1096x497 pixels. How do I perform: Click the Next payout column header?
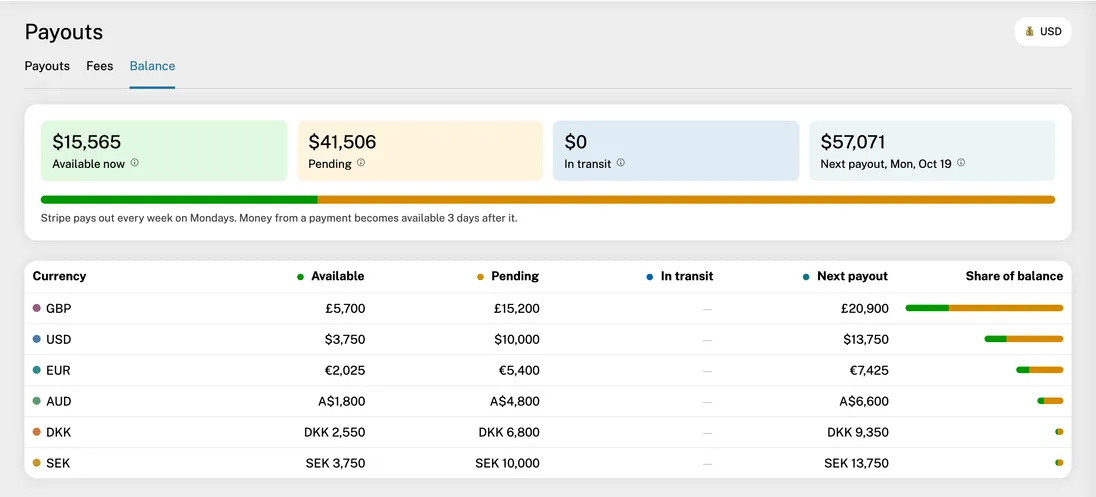click(846, 276)
